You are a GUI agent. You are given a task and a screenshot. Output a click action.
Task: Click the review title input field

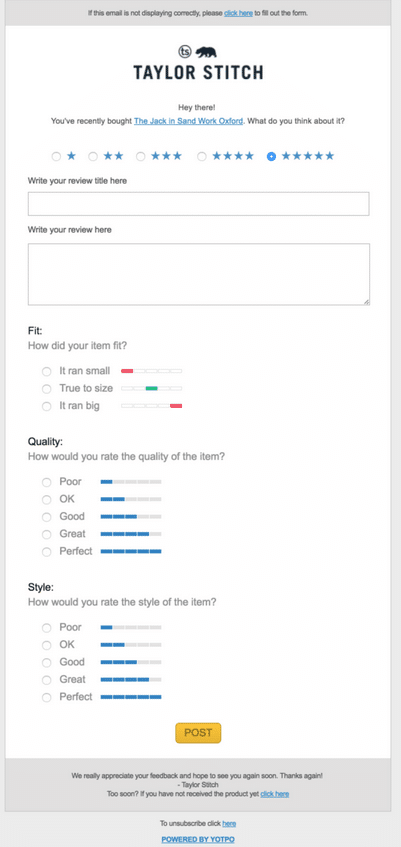pyautogui.click(x=198, y=204)
